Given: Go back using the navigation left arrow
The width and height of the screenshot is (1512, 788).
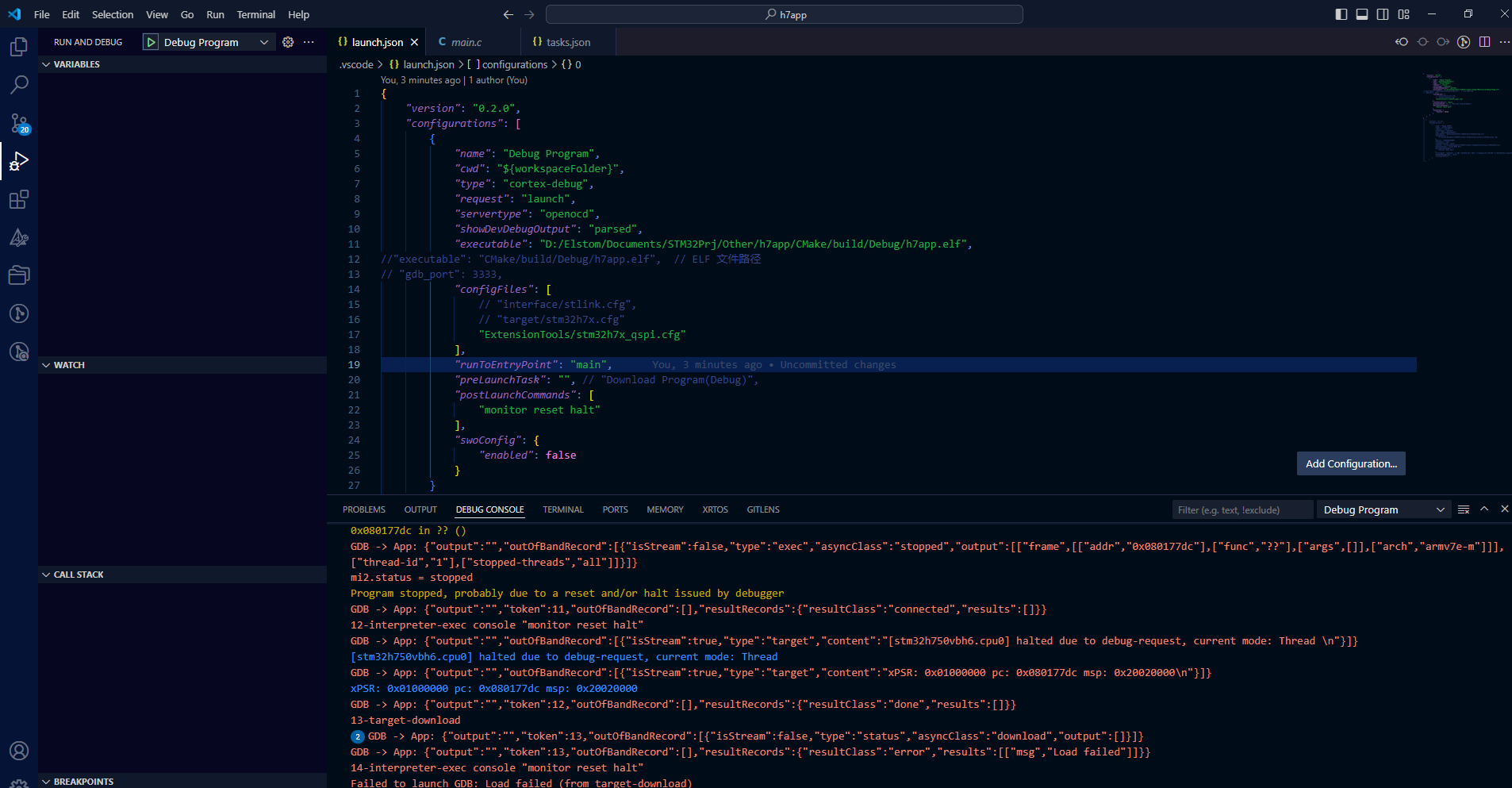Looking at the screenshot, I should pos(508,14).
